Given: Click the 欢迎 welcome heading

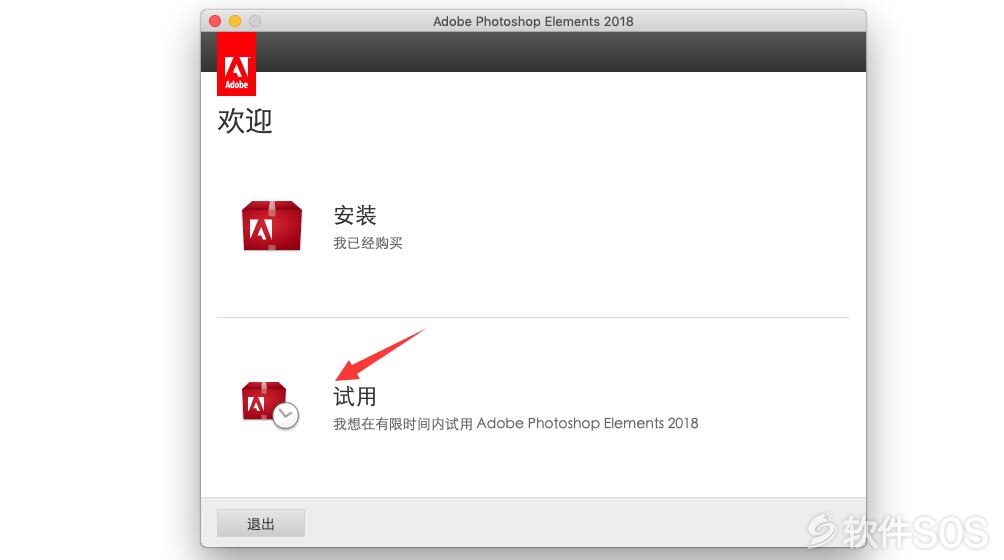Looking at the screenshot, I should [245, 121].
